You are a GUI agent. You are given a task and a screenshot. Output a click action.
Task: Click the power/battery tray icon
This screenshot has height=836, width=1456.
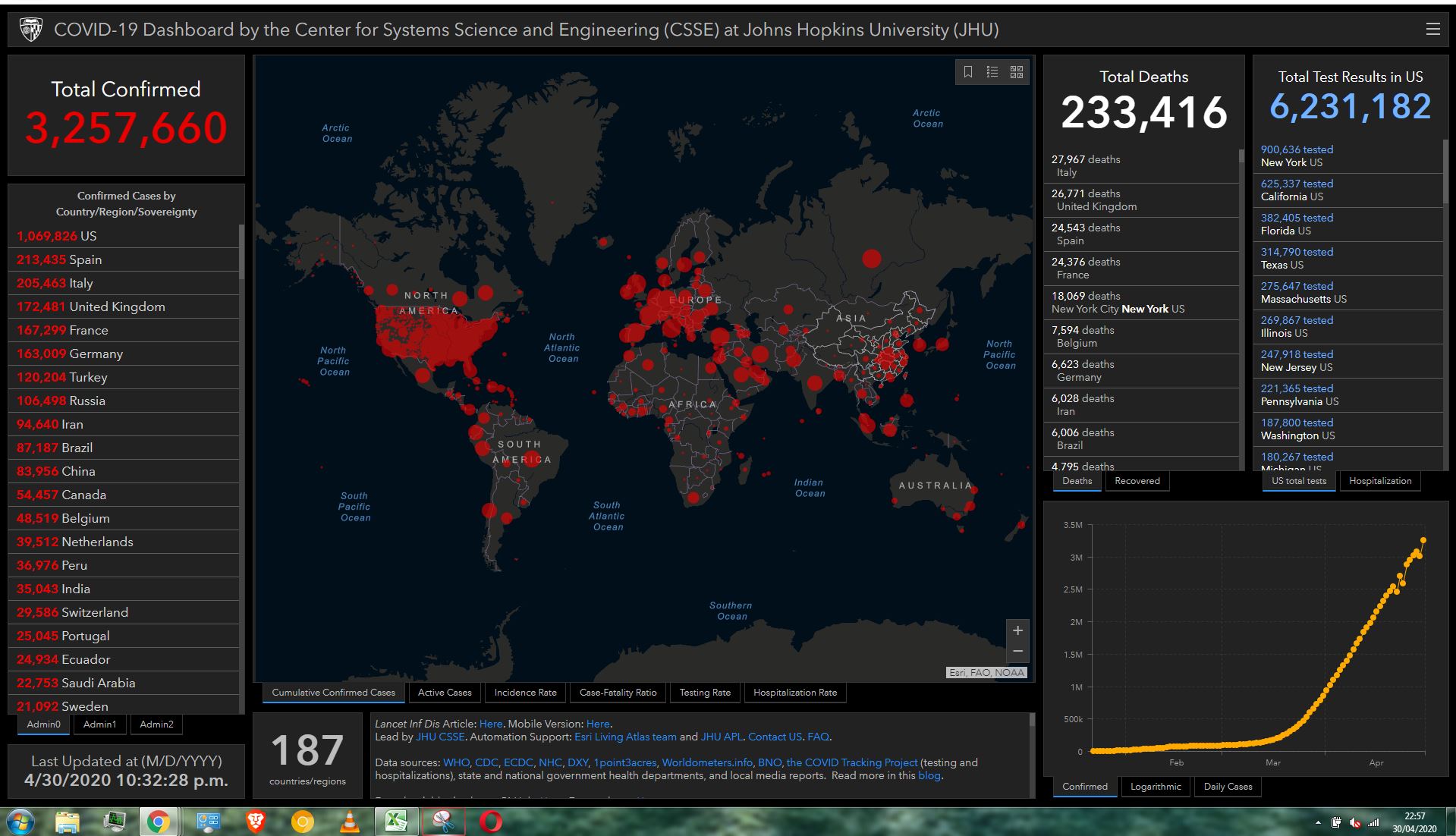tap(1336, 823)
